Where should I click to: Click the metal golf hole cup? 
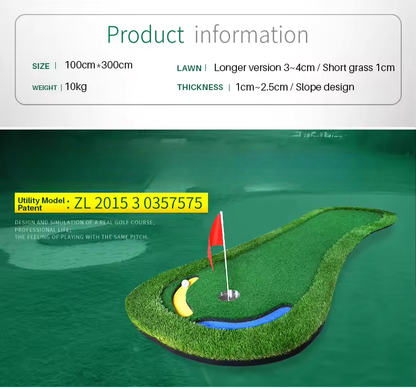pyautogui.click(x=229, y=295)
